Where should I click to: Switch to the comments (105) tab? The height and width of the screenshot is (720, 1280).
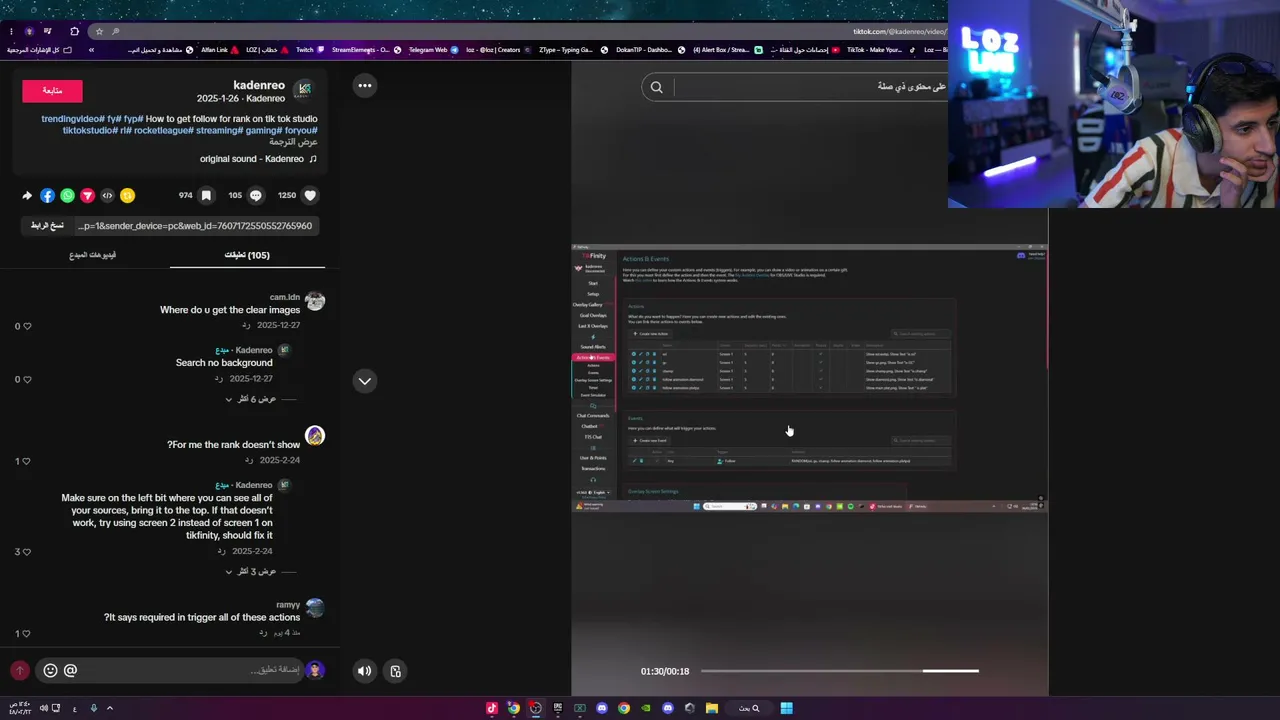click(247, 255)
